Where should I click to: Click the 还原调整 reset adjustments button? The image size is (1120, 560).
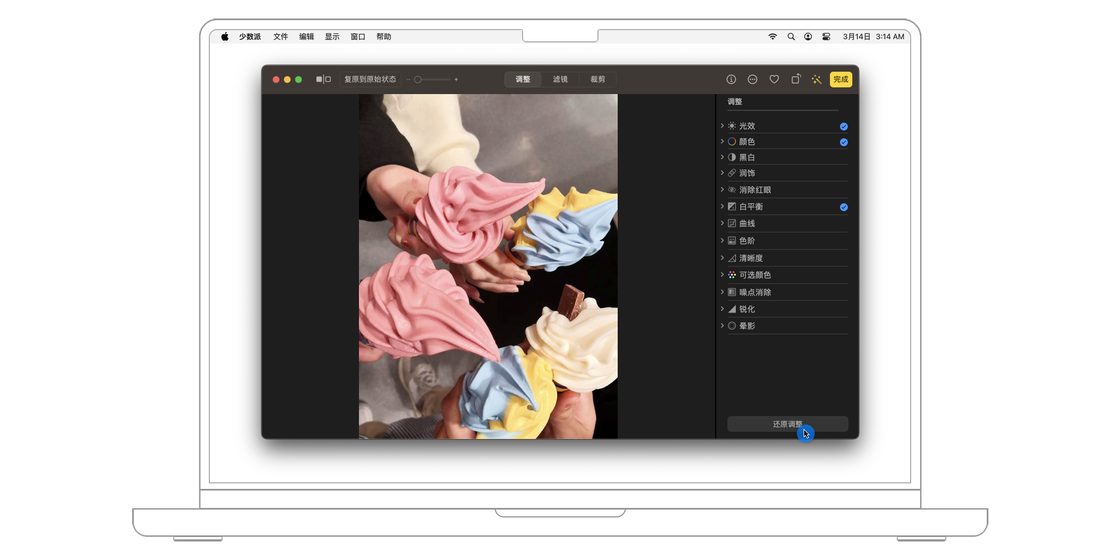click(x=787, y=424)
